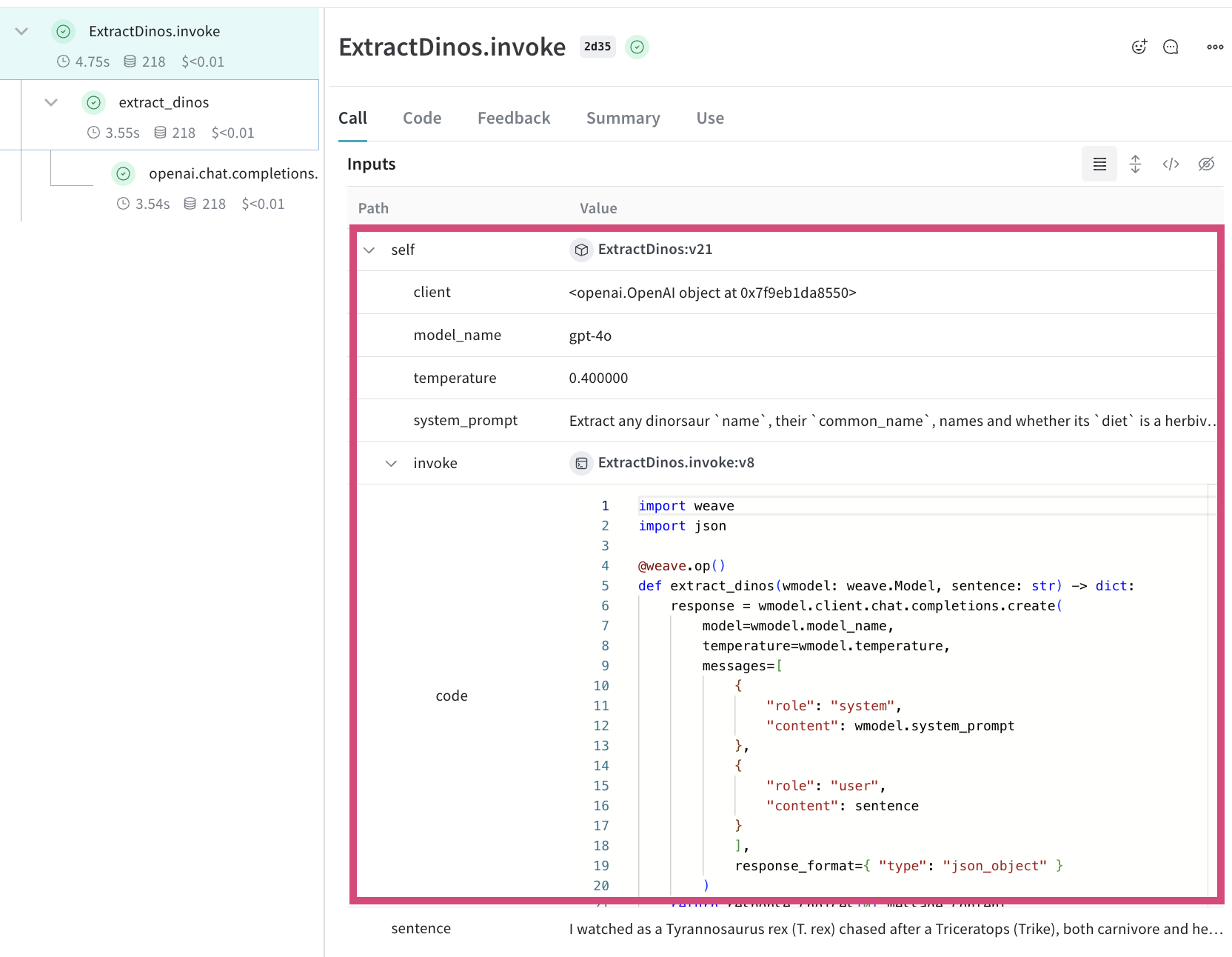Open the comment bubble icon
The image size is (1232, 957).
coord(1171,47)
